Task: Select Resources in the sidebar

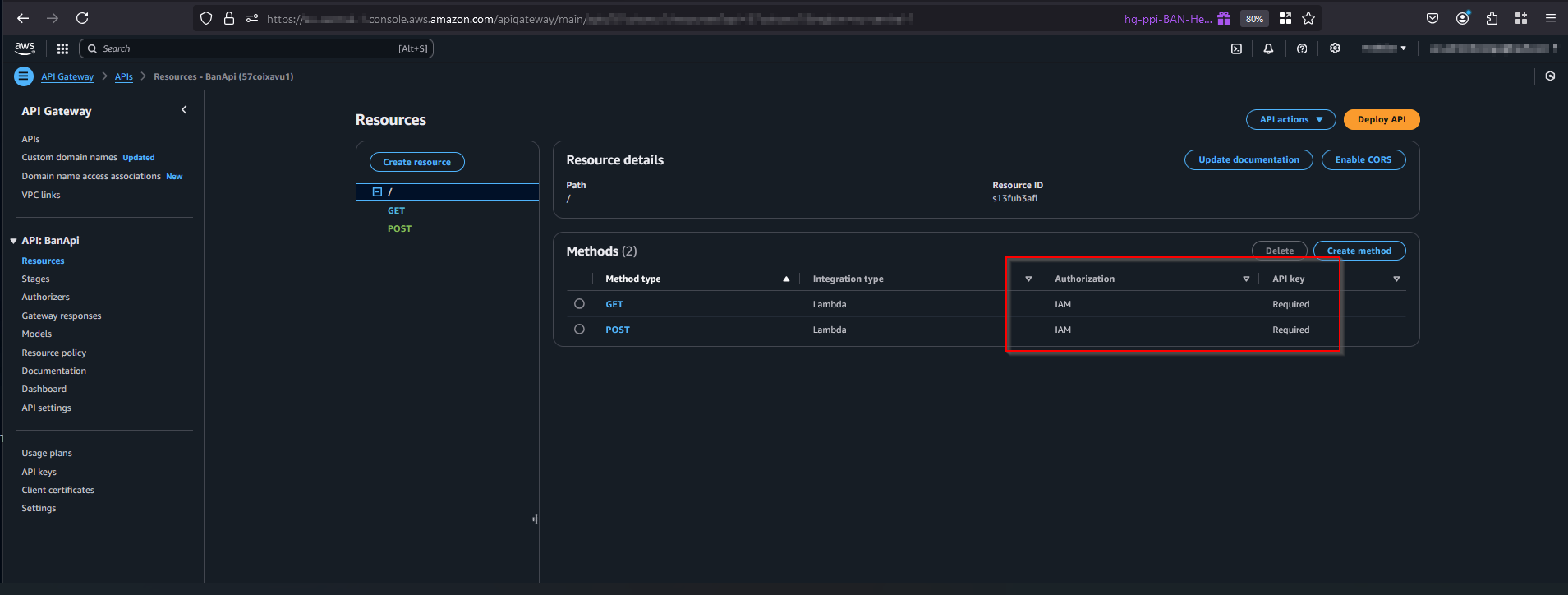Action: [x=43, y=261]
